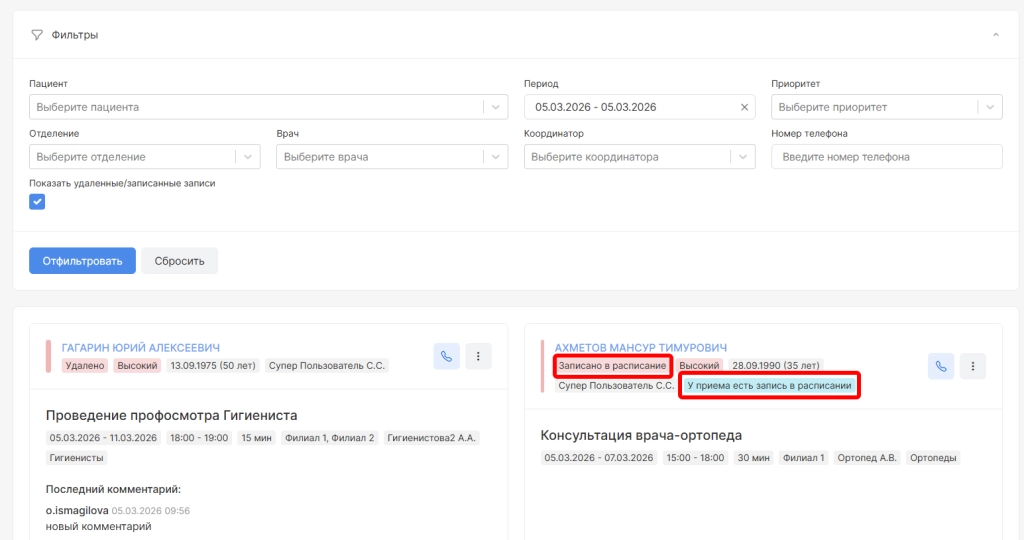Open the Врач selection dropdown
This screenshot has height=540, width=1024.
tap(497, 157)
